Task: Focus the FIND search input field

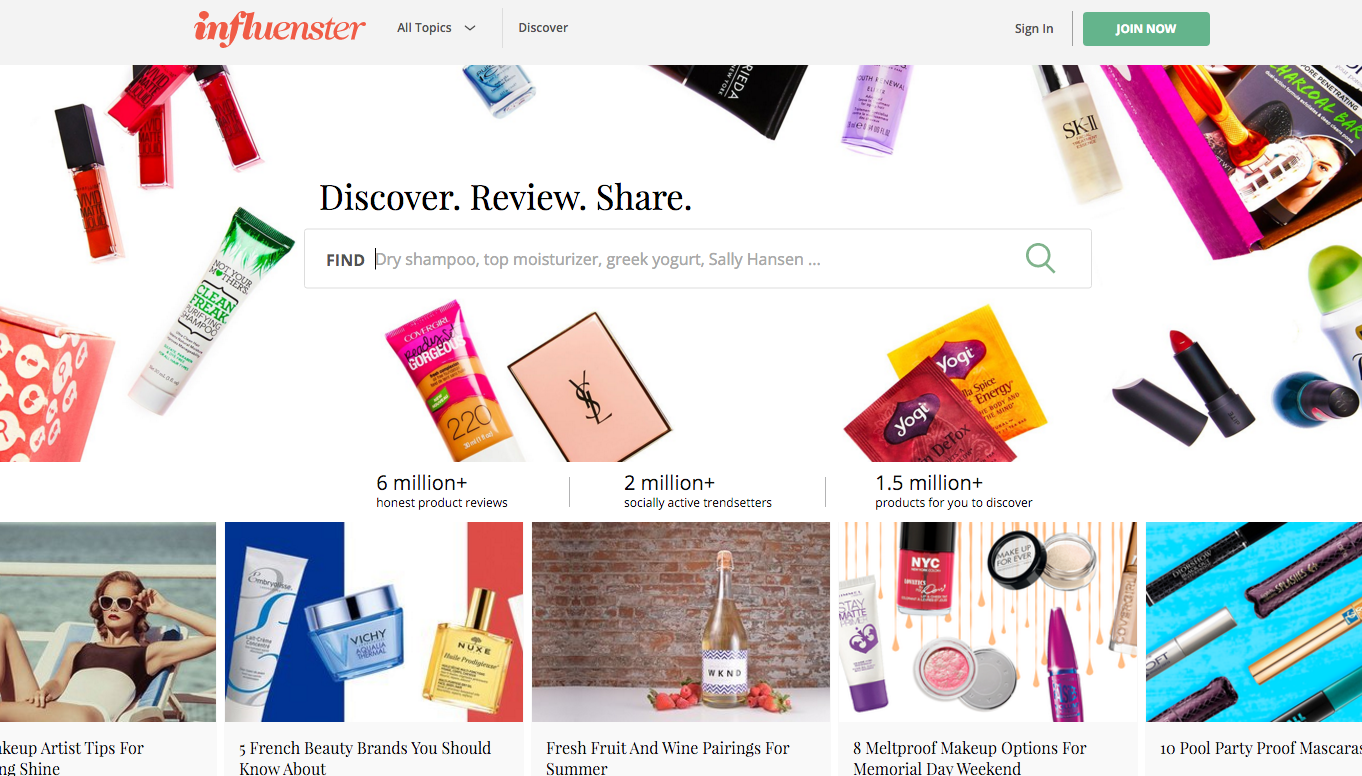Action: click(x=697, y=259)
